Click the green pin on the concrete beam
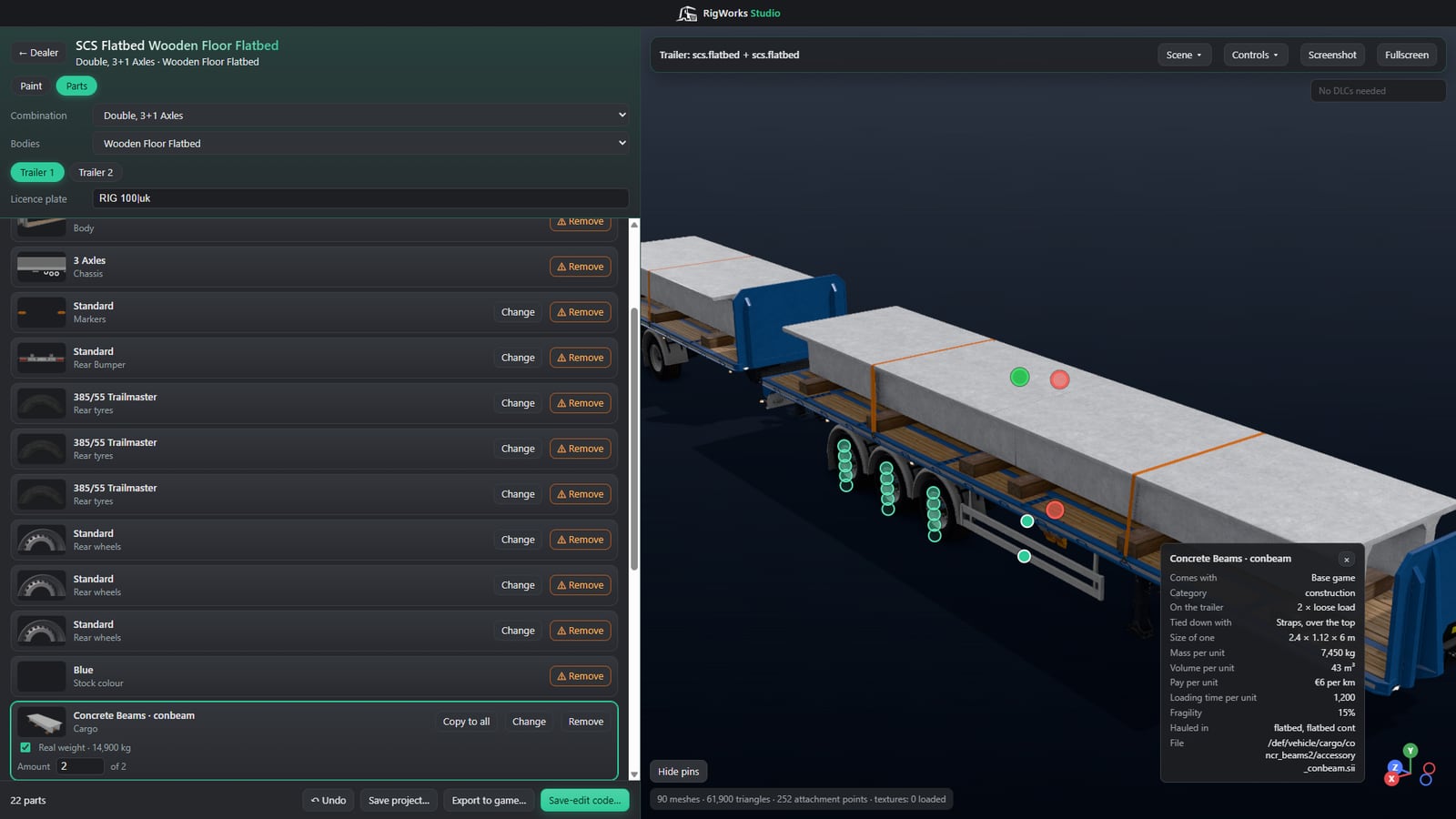The image size is (1456, 819). click(1020, 377)
